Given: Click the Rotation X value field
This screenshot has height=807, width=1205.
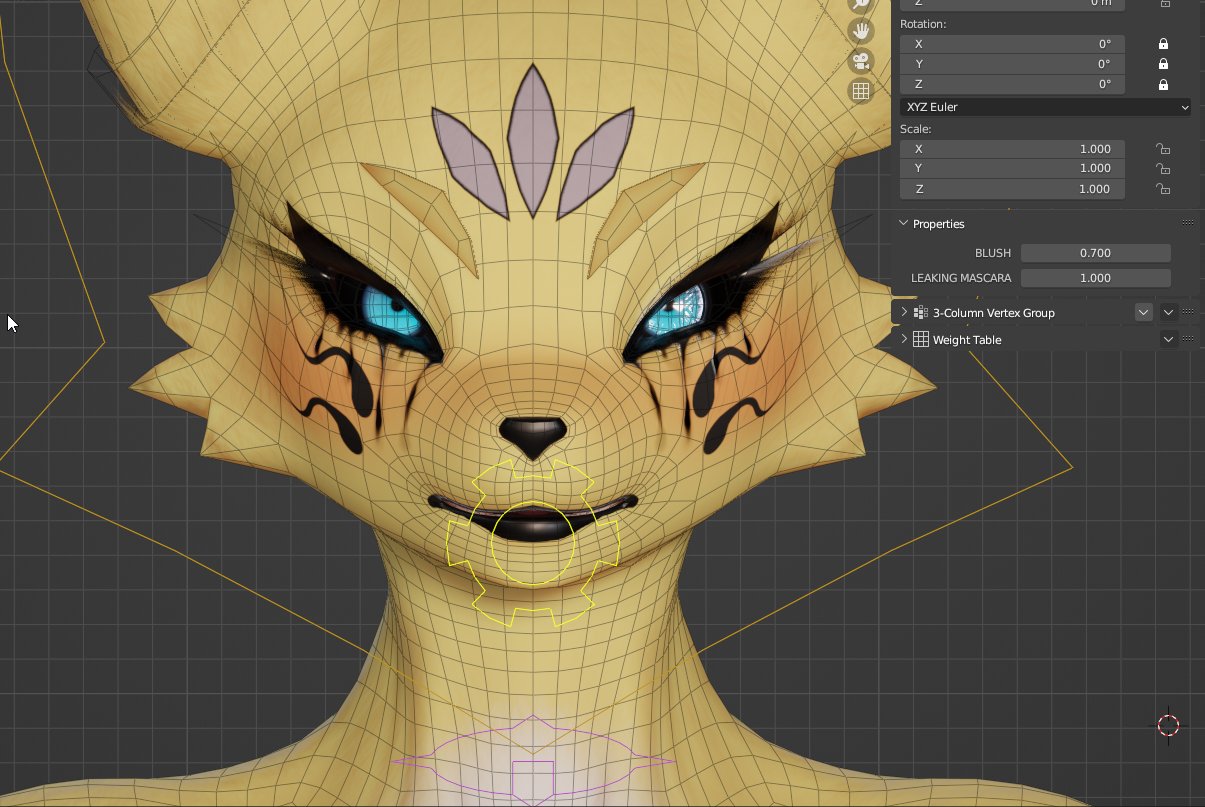Looking at the screenshot, I should click(x=1012, y=44).
